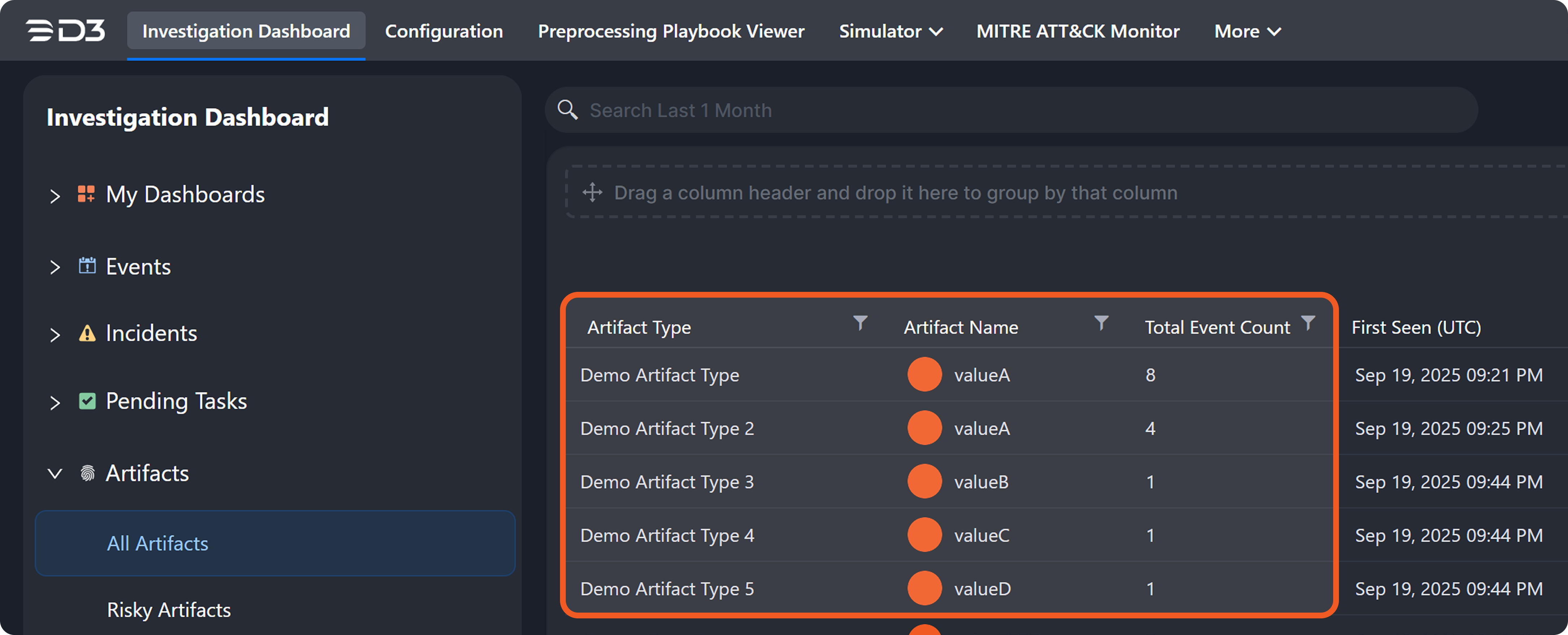
Task: Open MITRE ATT&CK Monitor tab
Action: click(1077, 31)
